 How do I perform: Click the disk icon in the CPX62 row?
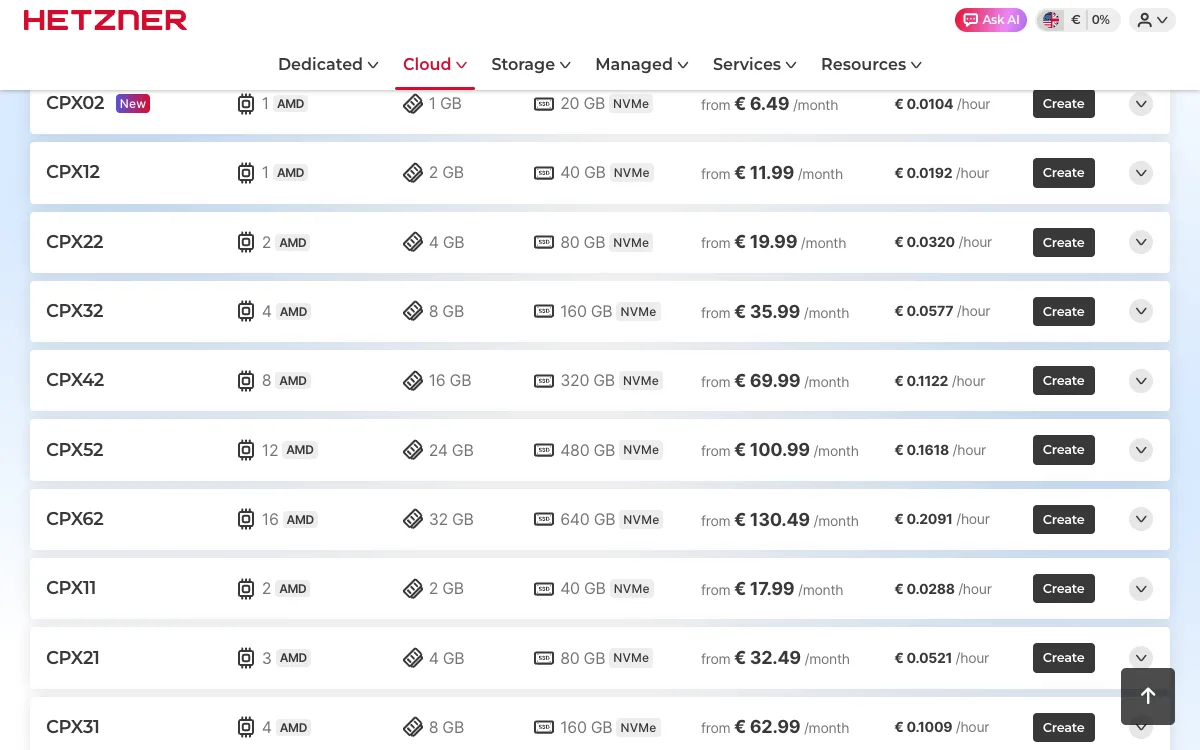click(x=544, y=520)
